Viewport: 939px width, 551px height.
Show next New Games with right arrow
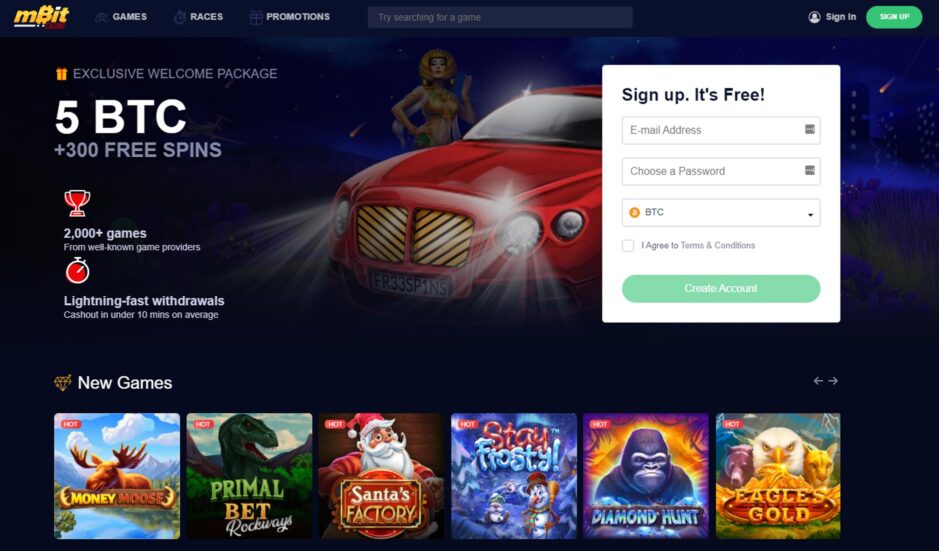pyautogui.click(x=833, y=381)
